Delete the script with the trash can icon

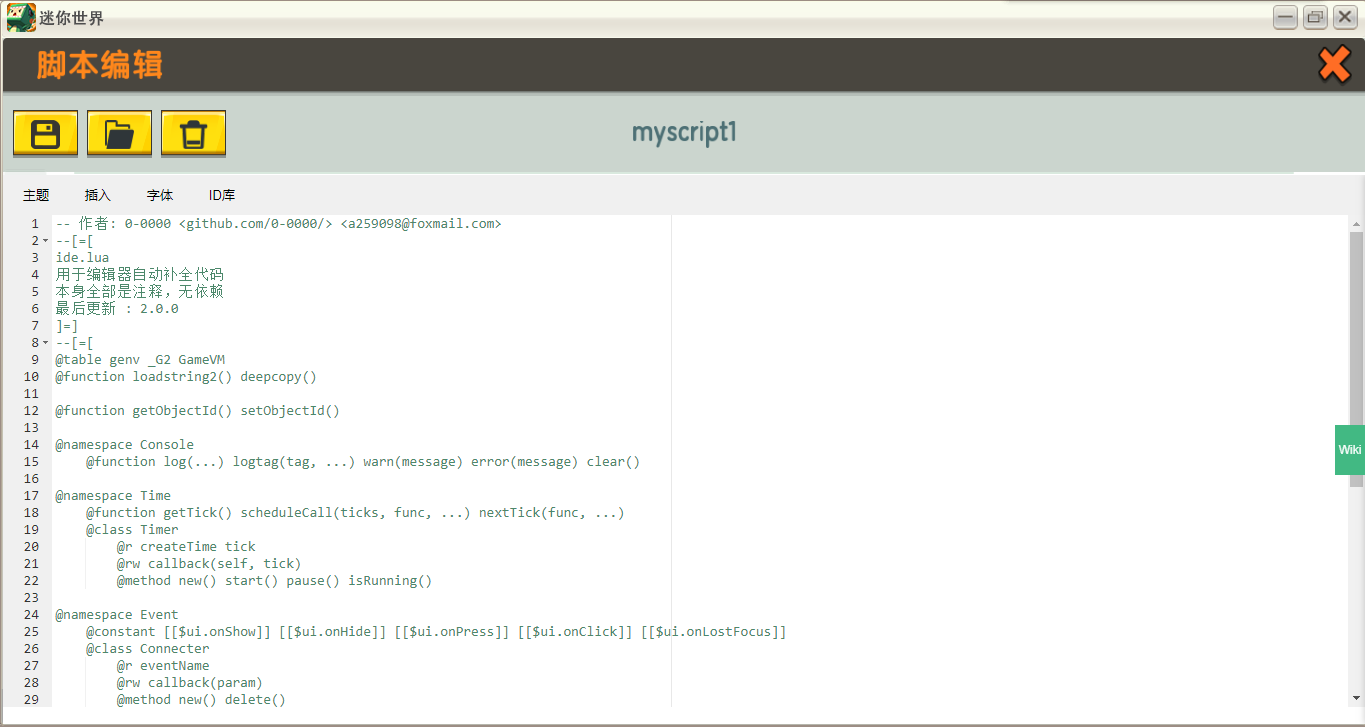[x=193, y=133]
